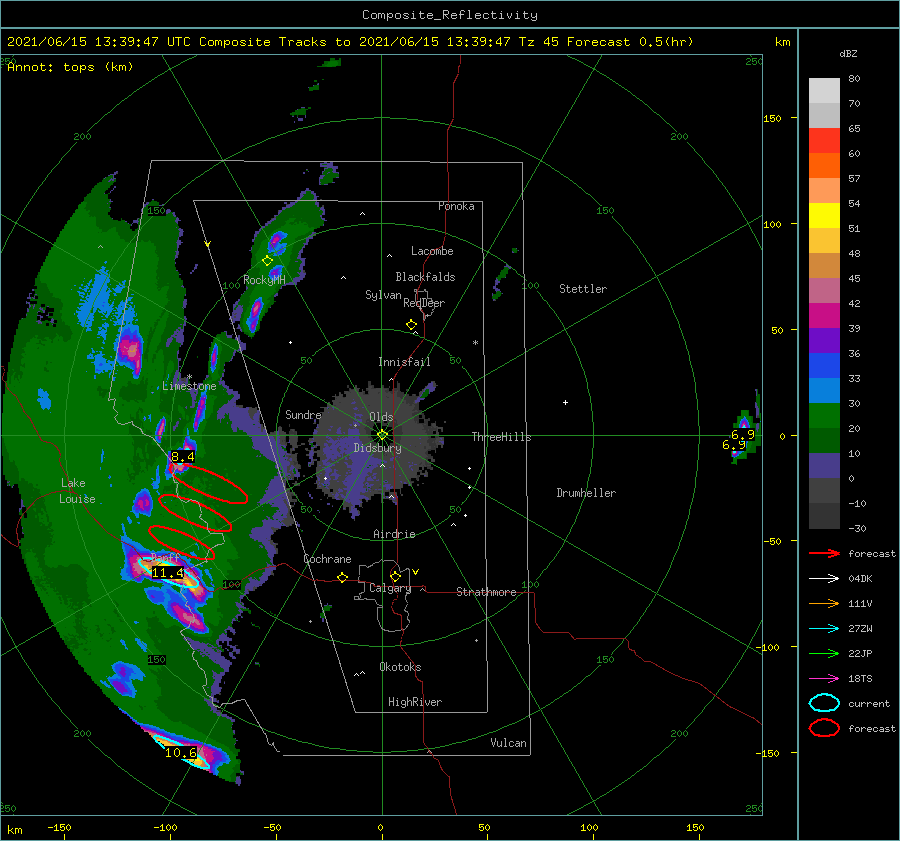Screen dimensions: 900x841
Task: Click the red 'forecast' ellipse legend icon
Action: (x=824, y=728)
